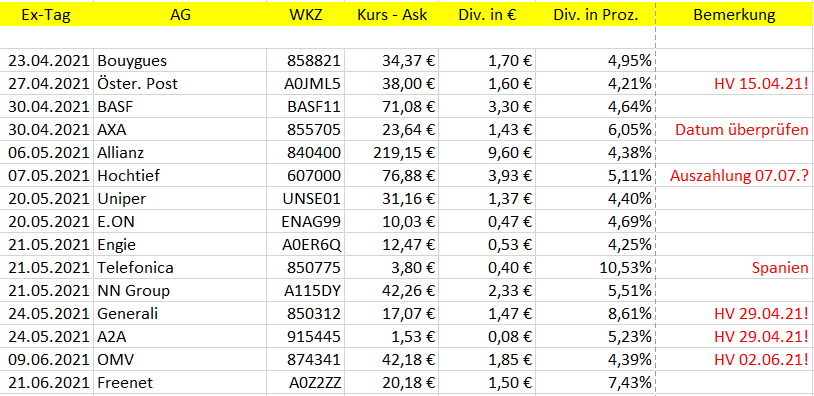This screenshot has width=814, height=396.
Task: Click WKZ cell A0JML5
Action: pos(306,84)
